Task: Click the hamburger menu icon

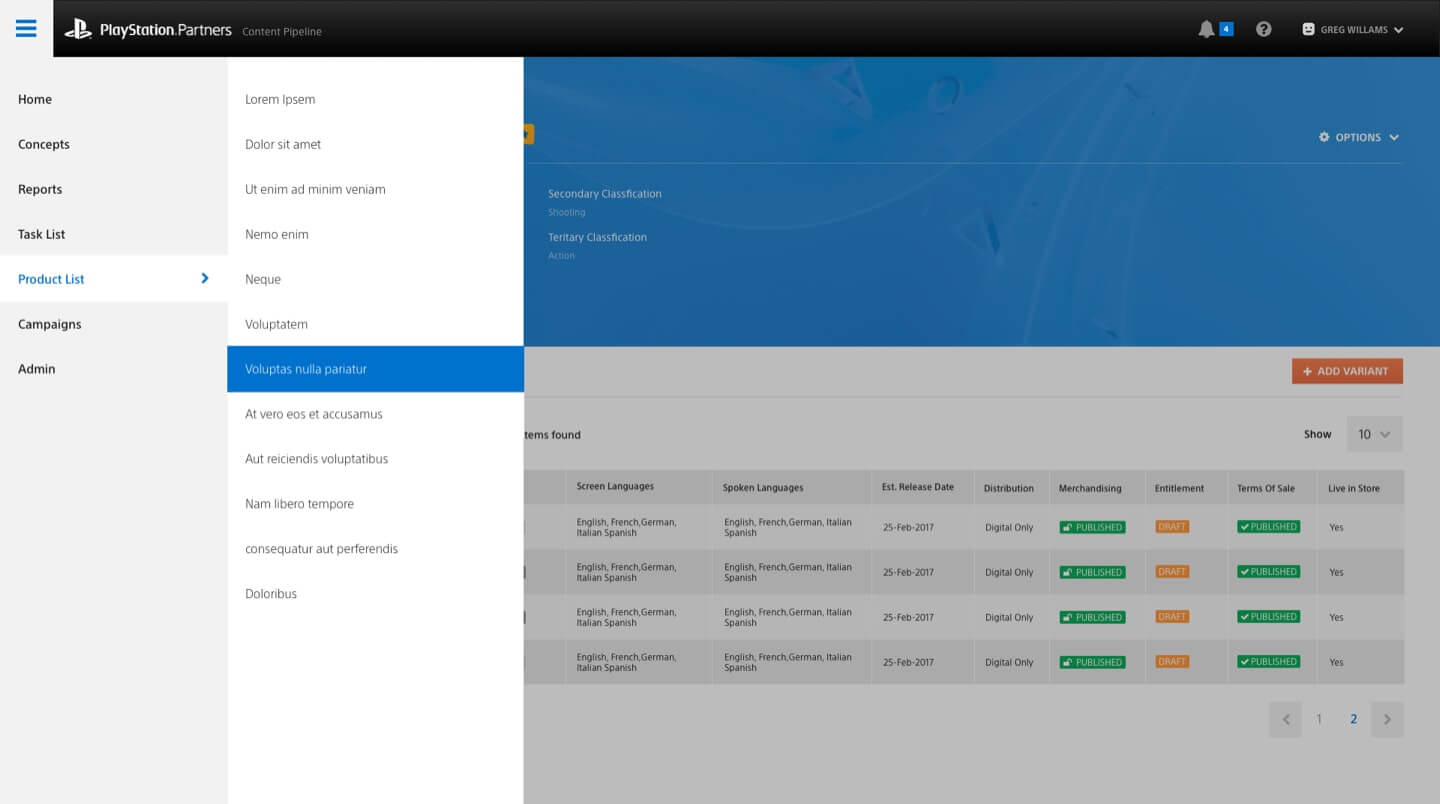Action: tap(26, 28)
